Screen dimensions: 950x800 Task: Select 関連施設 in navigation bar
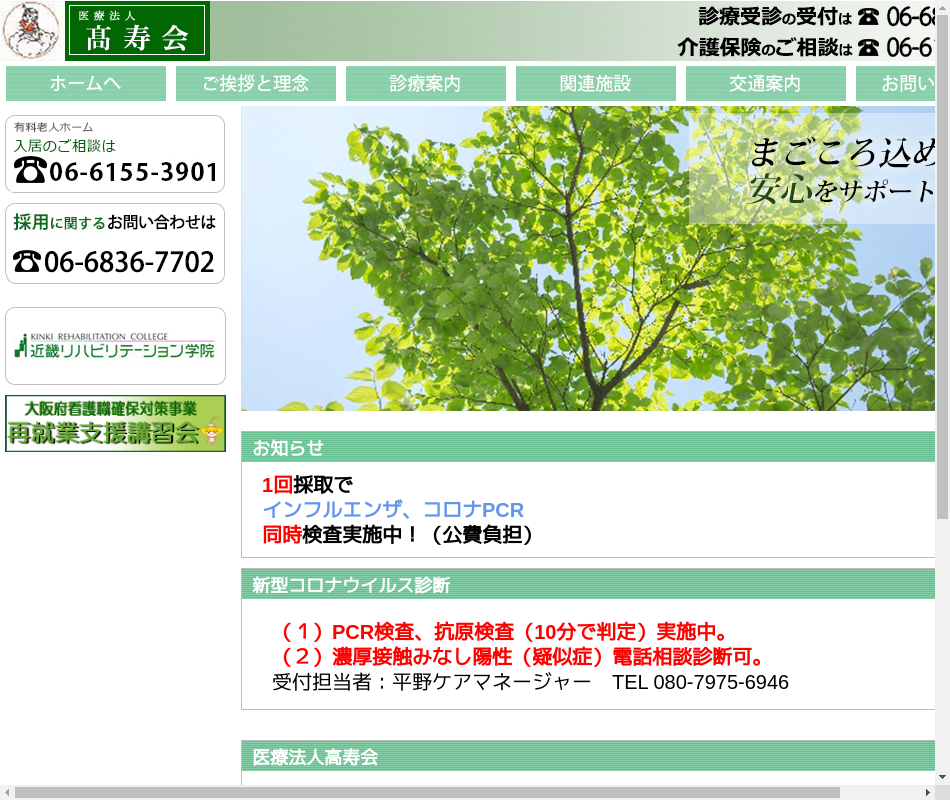596,84
